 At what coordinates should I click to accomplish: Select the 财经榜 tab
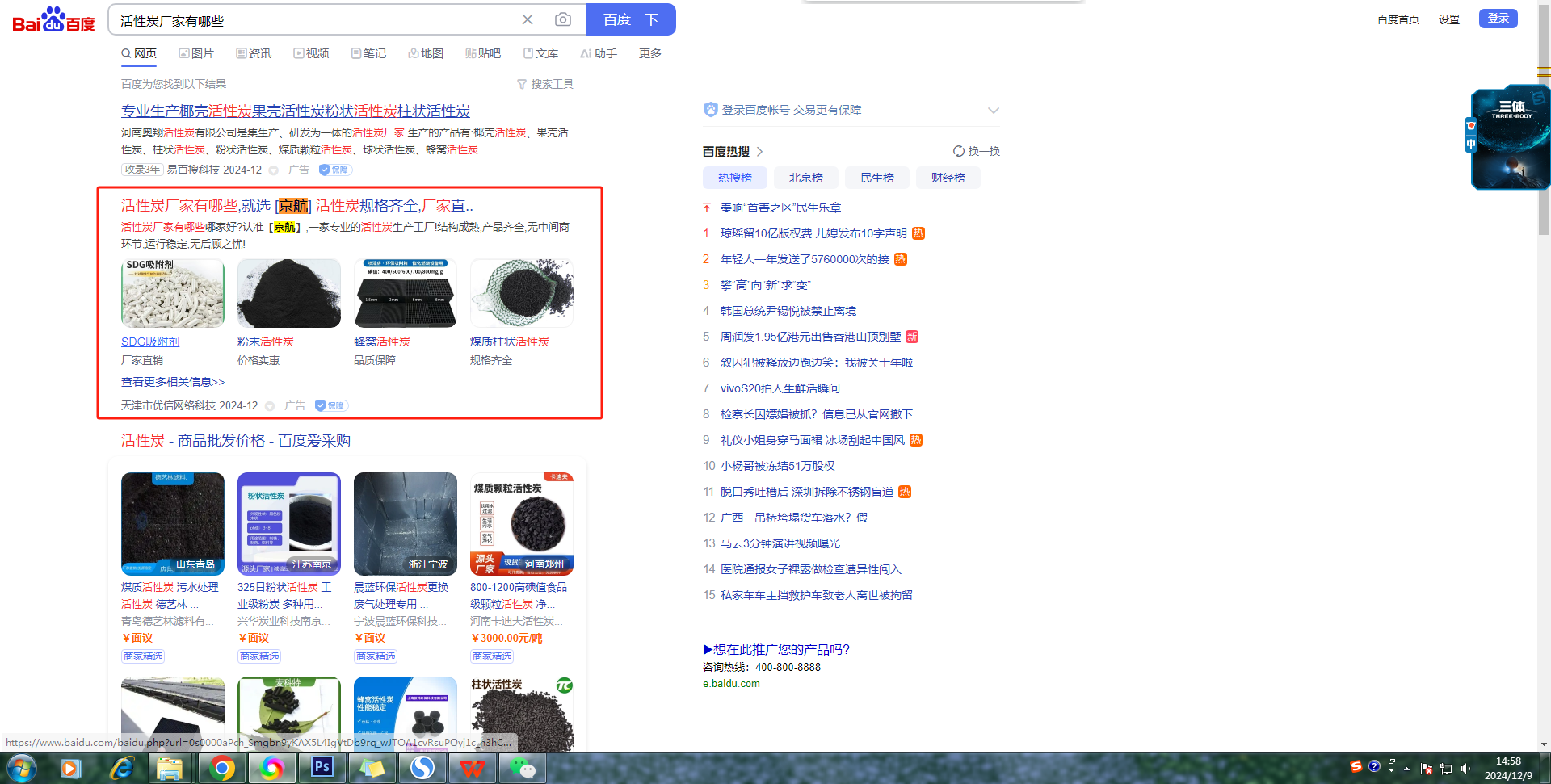(x=948, y=178)
